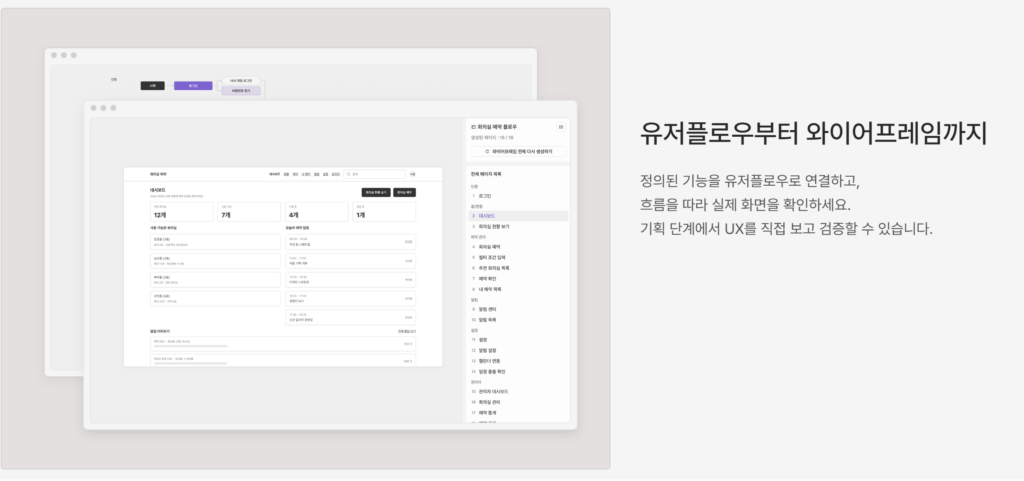This screenshot has width=1024, height=481.
Task: Open page 3 회의실 현황 보기
Action: pos(519,226)
